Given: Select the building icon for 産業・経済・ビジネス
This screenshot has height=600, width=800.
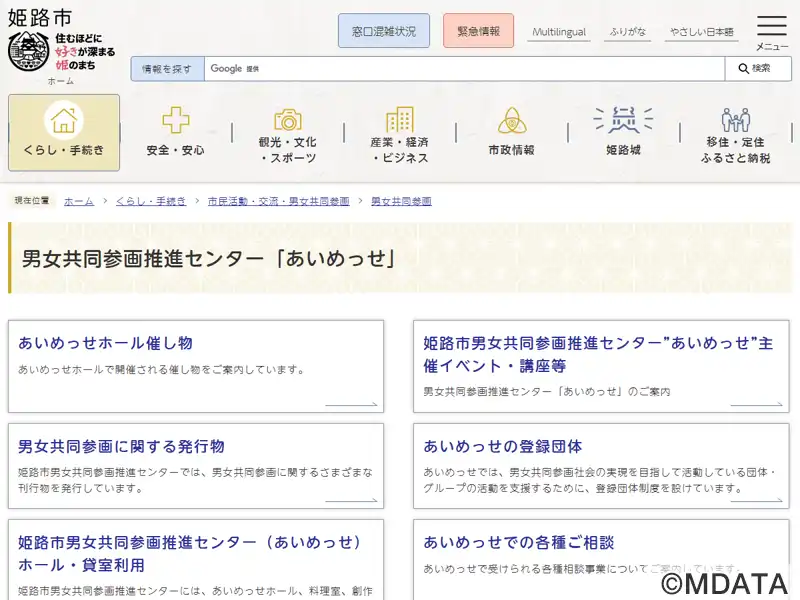Looking at the screenshot, I should tap(400, 120).
